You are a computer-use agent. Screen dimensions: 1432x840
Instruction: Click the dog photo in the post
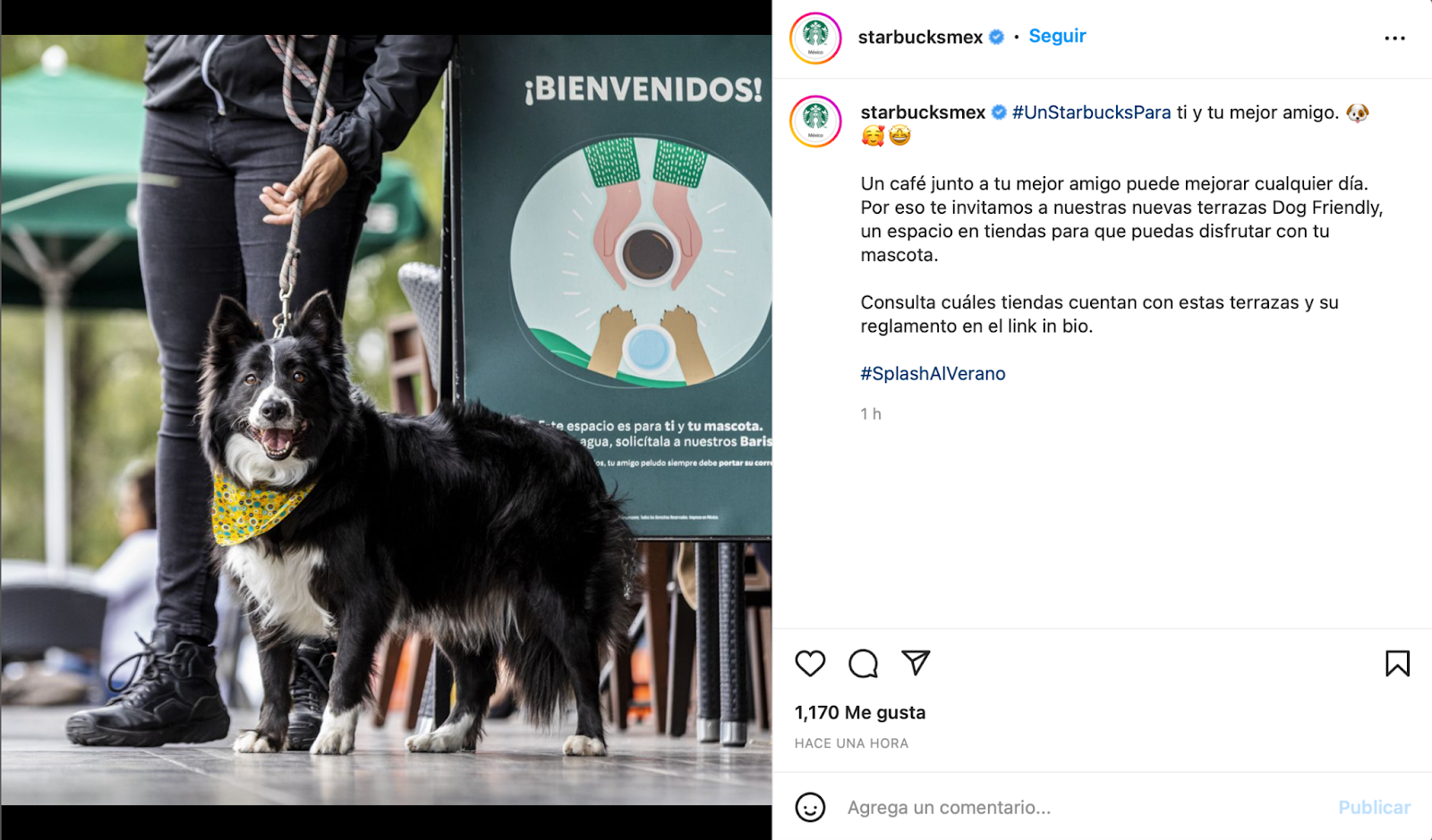386,420
